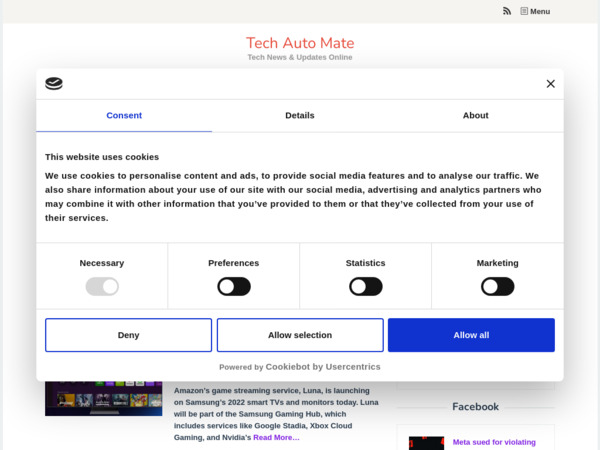Click the RSS feed icon

(x=507, y=11)
